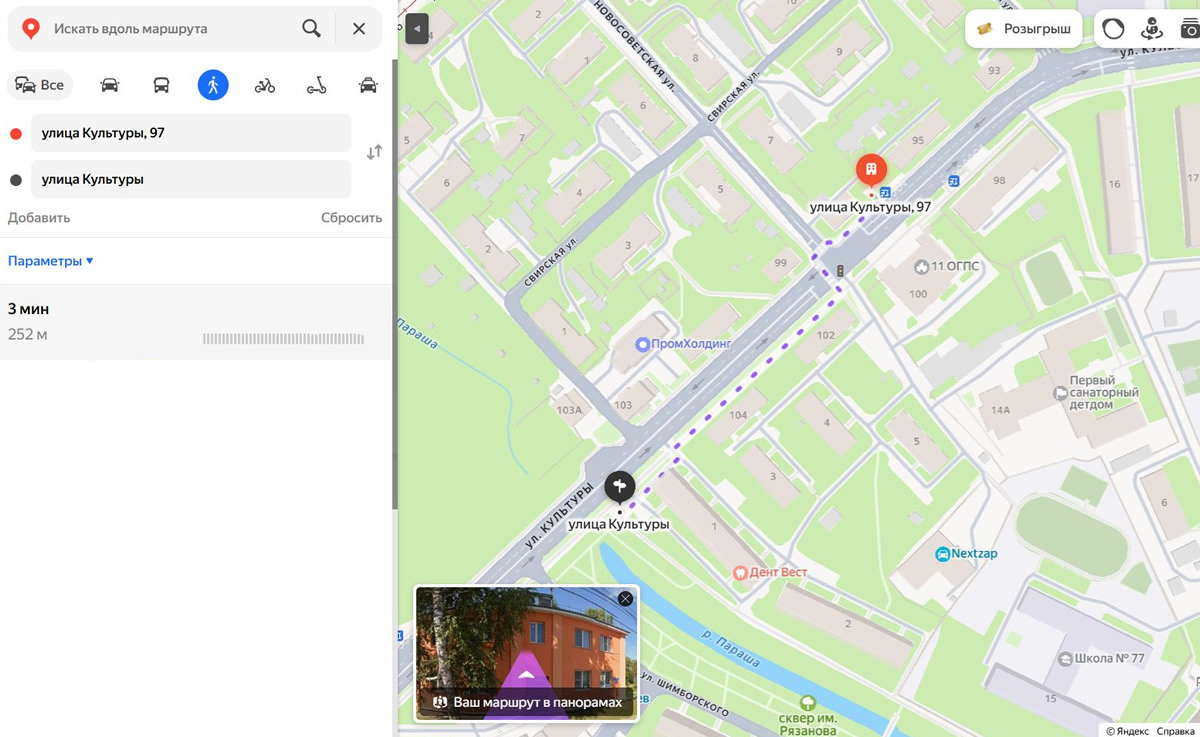This screenshot has height=737, width=1200.
Task: Select bicycle route mode
Action: coord(265,85)
